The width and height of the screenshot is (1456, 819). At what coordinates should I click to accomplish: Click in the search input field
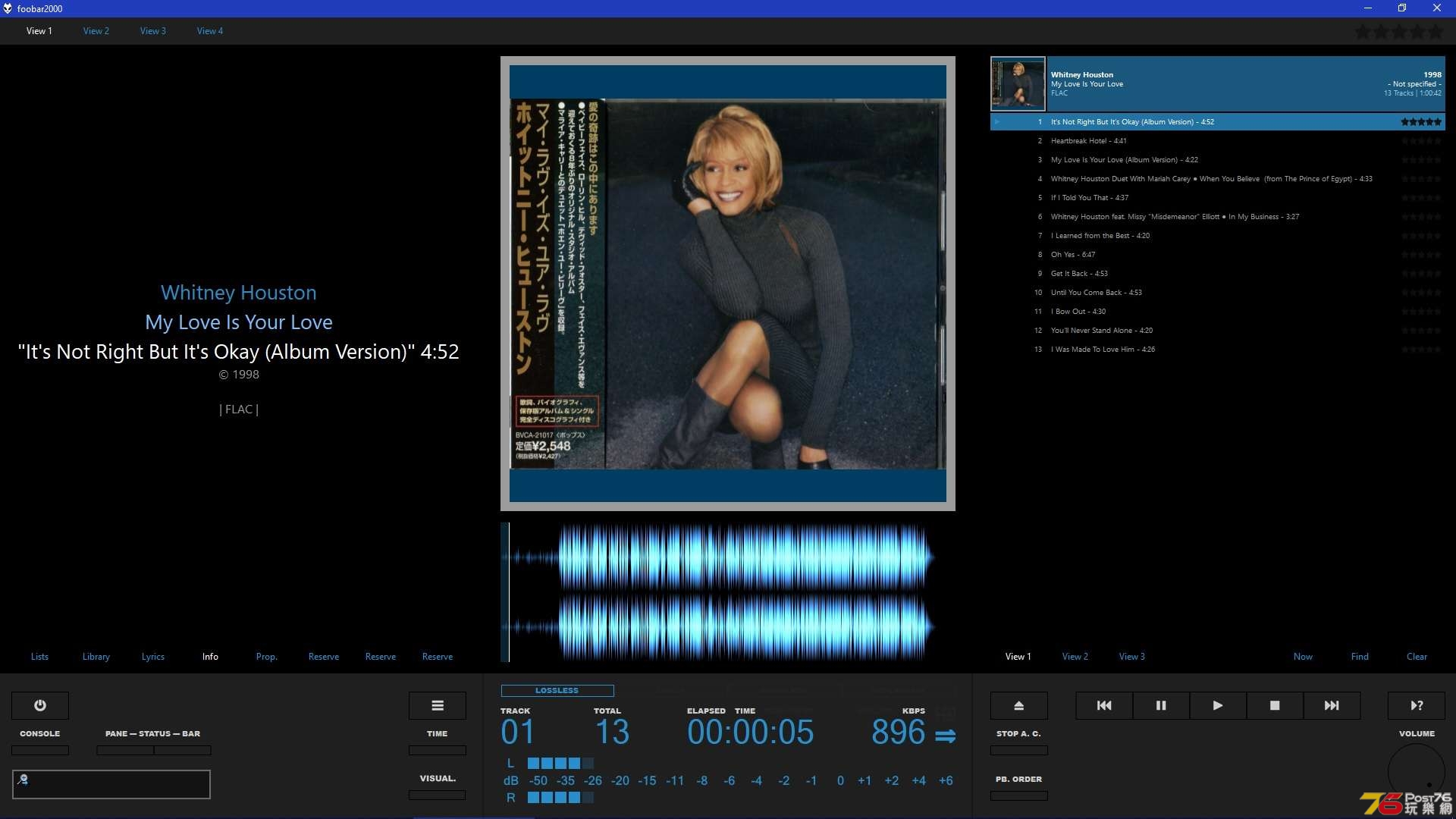[111, 784]
